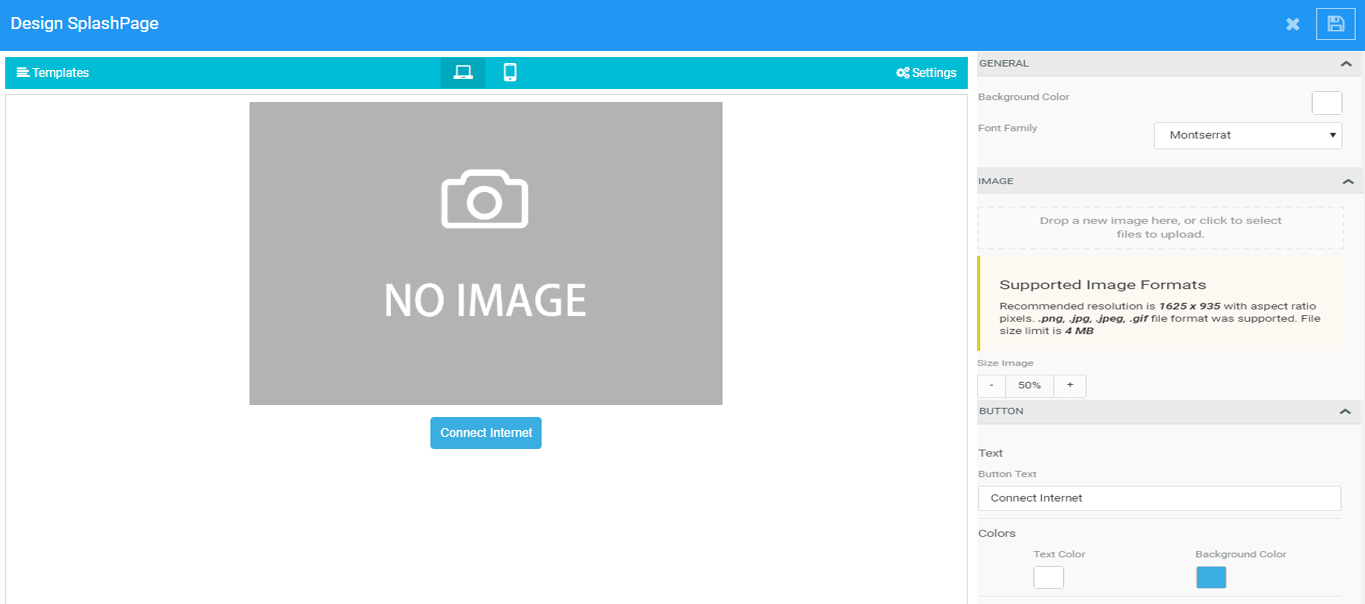Click the 50% image size field
This screenshot has width=1365, height=604.
tap(1029, 385)
